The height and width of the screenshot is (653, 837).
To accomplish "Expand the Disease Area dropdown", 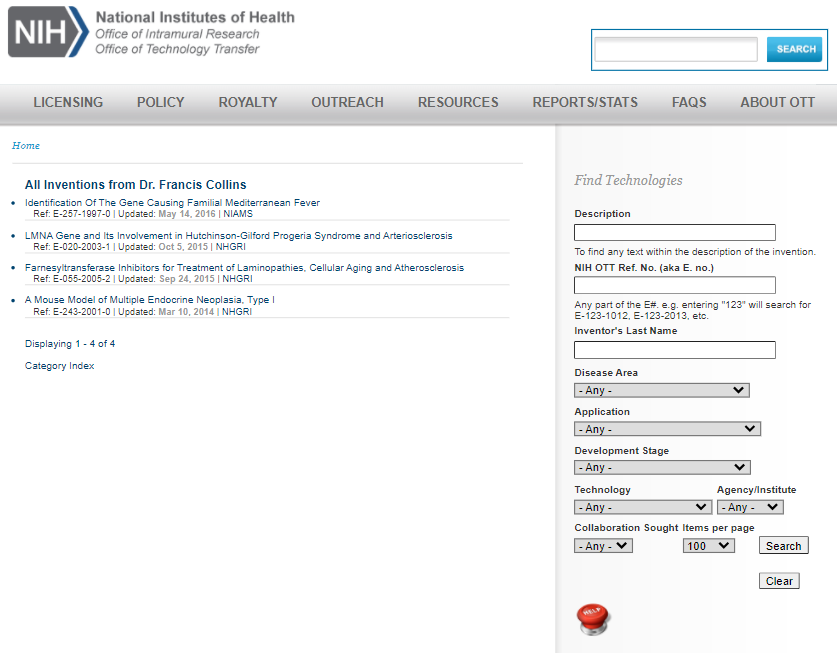I will pyautogui.click(x=662, y=390).
